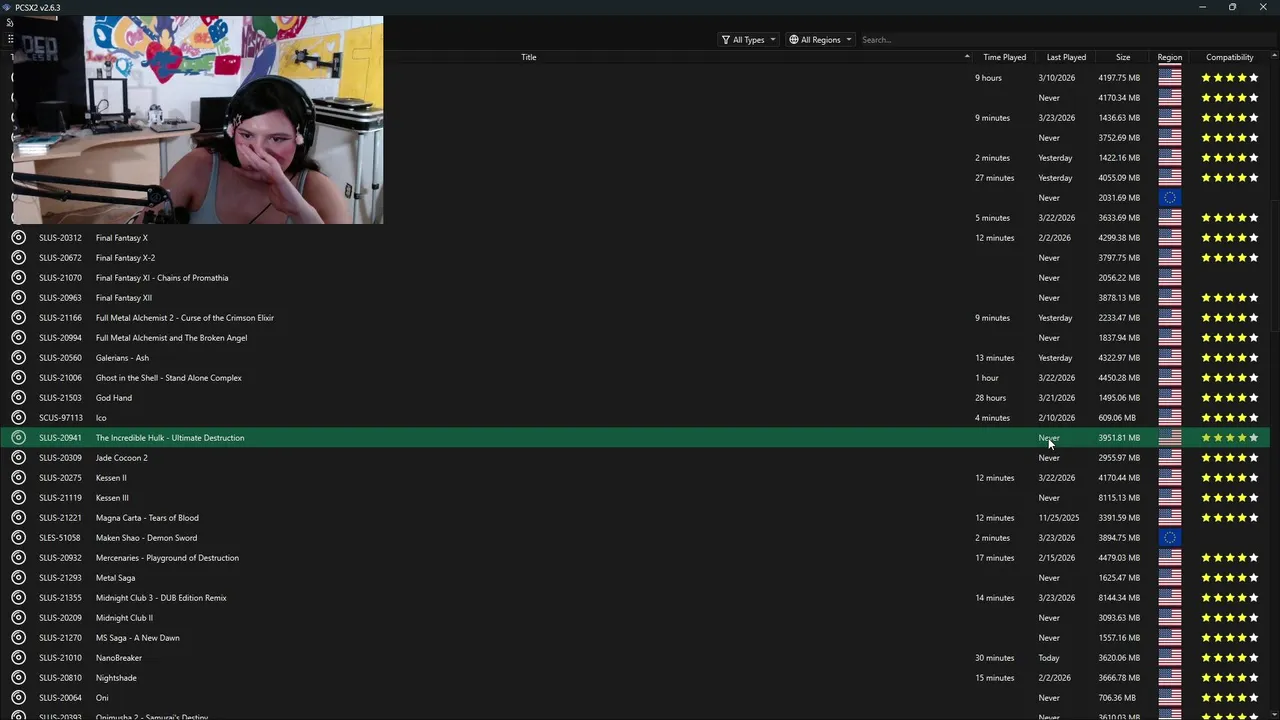Open the All Regions filter dropdown
The image size is (1280, 720).
tap(820, 40)
